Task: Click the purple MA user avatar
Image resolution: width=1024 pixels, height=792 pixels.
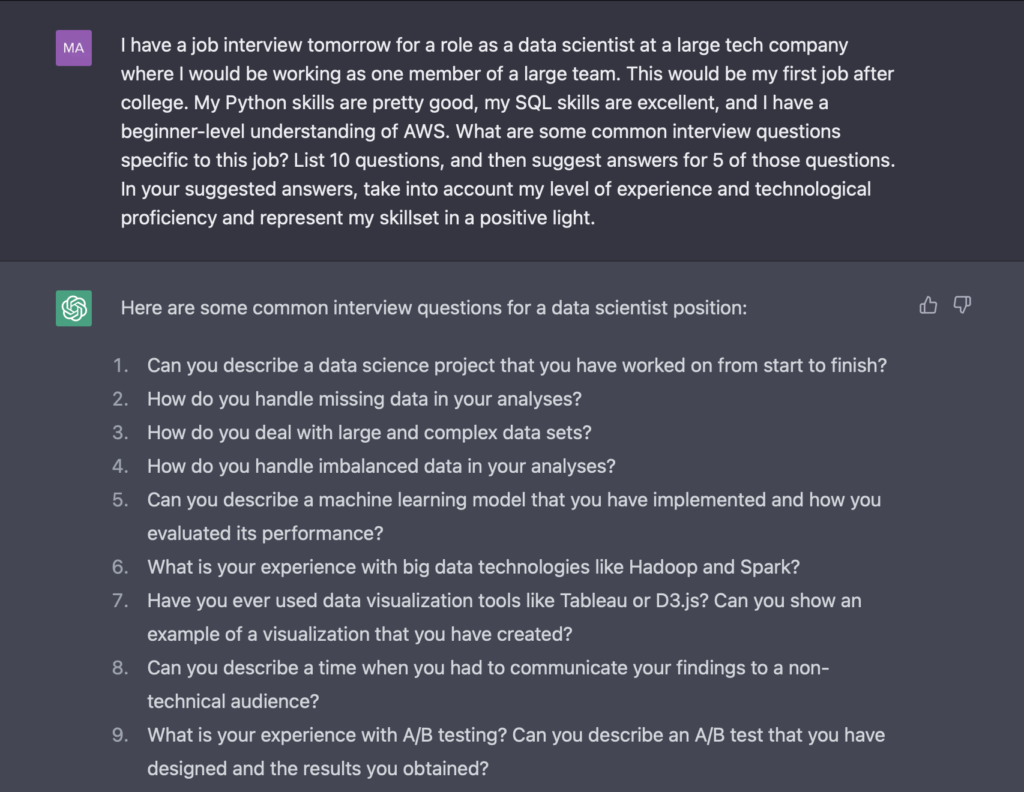Action: (x=74, y=47)
